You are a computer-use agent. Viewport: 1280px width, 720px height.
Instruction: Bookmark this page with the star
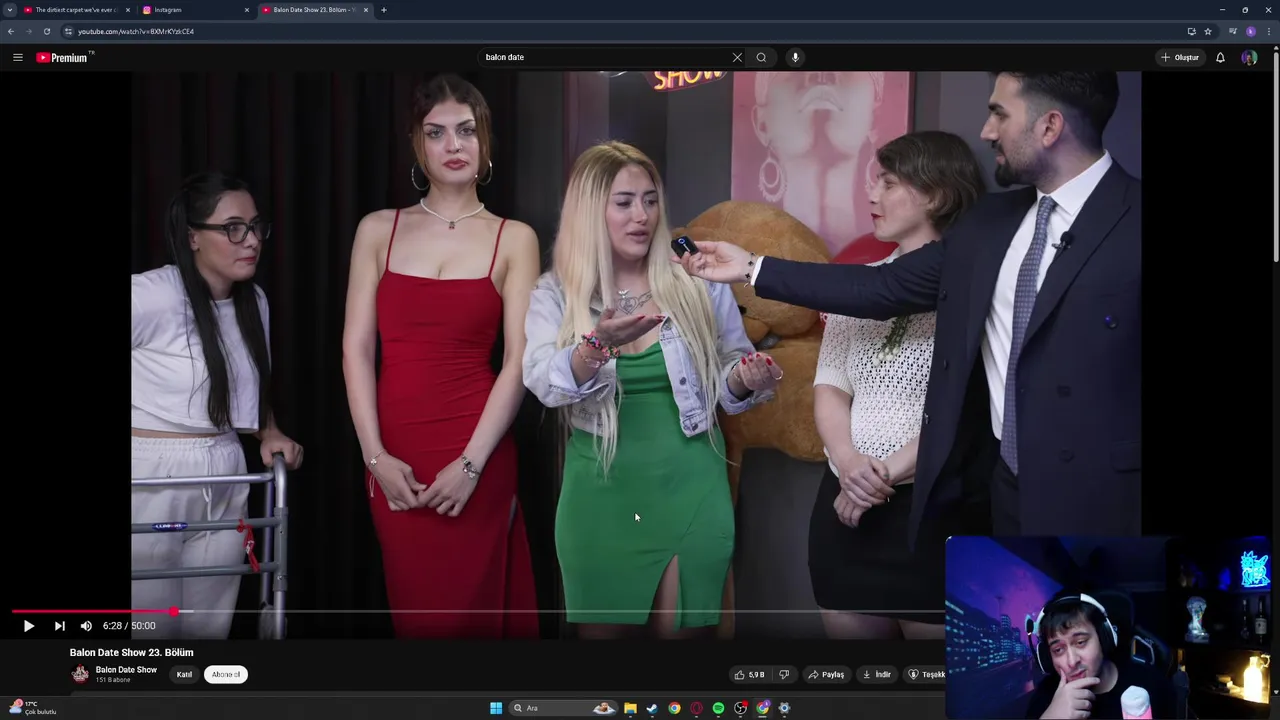(1208, 31)
